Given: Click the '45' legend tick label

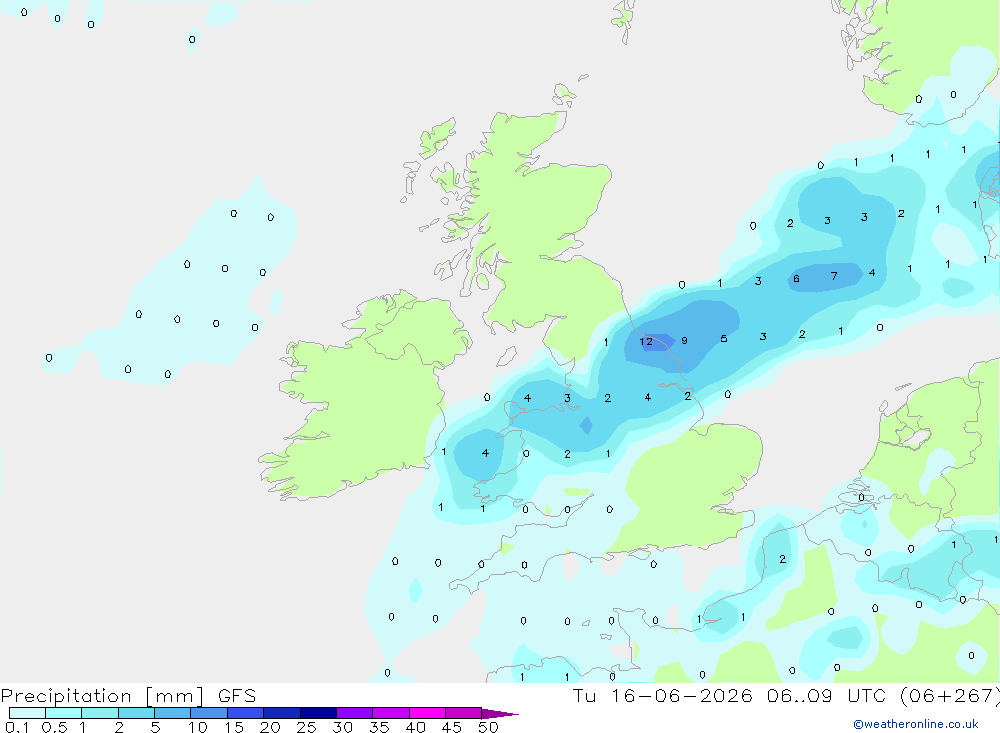Looking at the screenshot, I should 452,727.
